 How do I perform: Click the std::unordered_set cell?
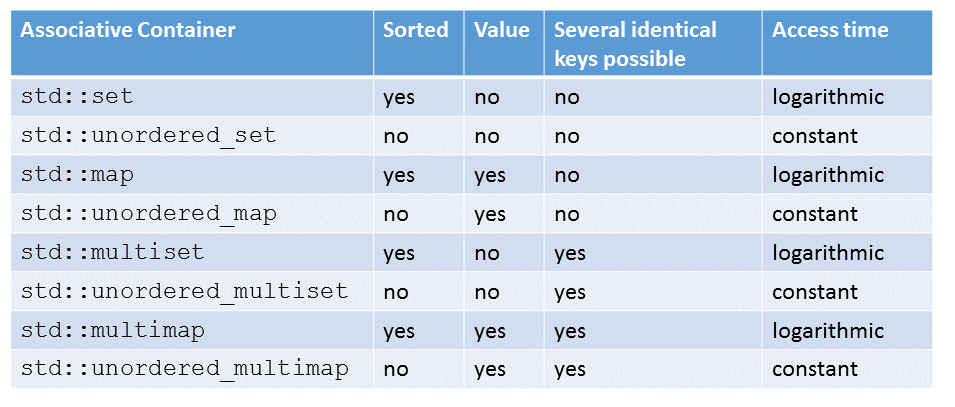148,136
